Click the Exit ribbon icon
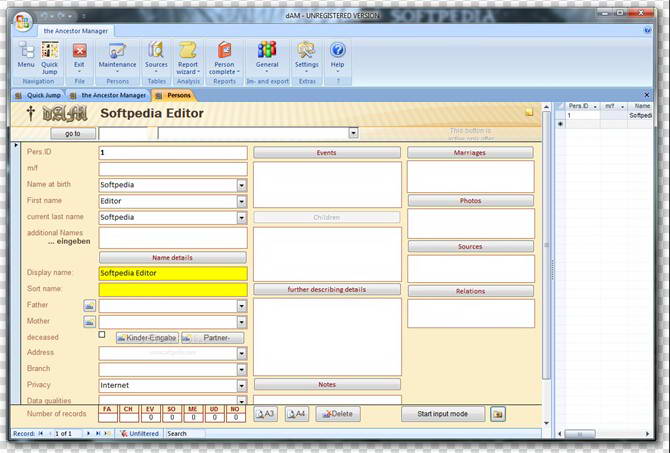Image resolution: width=670 pixels, height=453 pixels. click(x=79, y=56)
